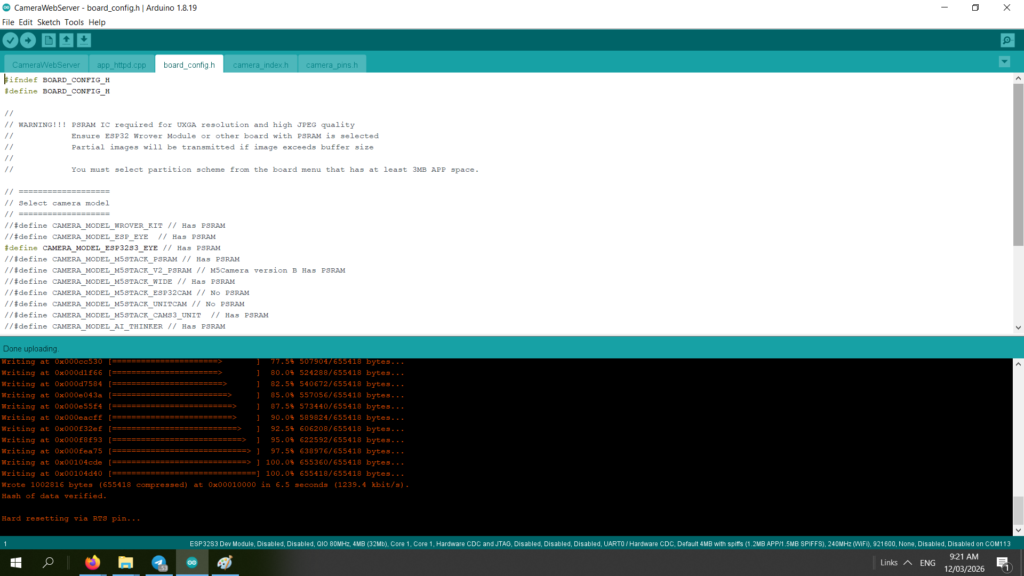Show hidden system tray icons chevron
Image resolution: width=1024 pixels, height=576 pixels.
(906, 563)
